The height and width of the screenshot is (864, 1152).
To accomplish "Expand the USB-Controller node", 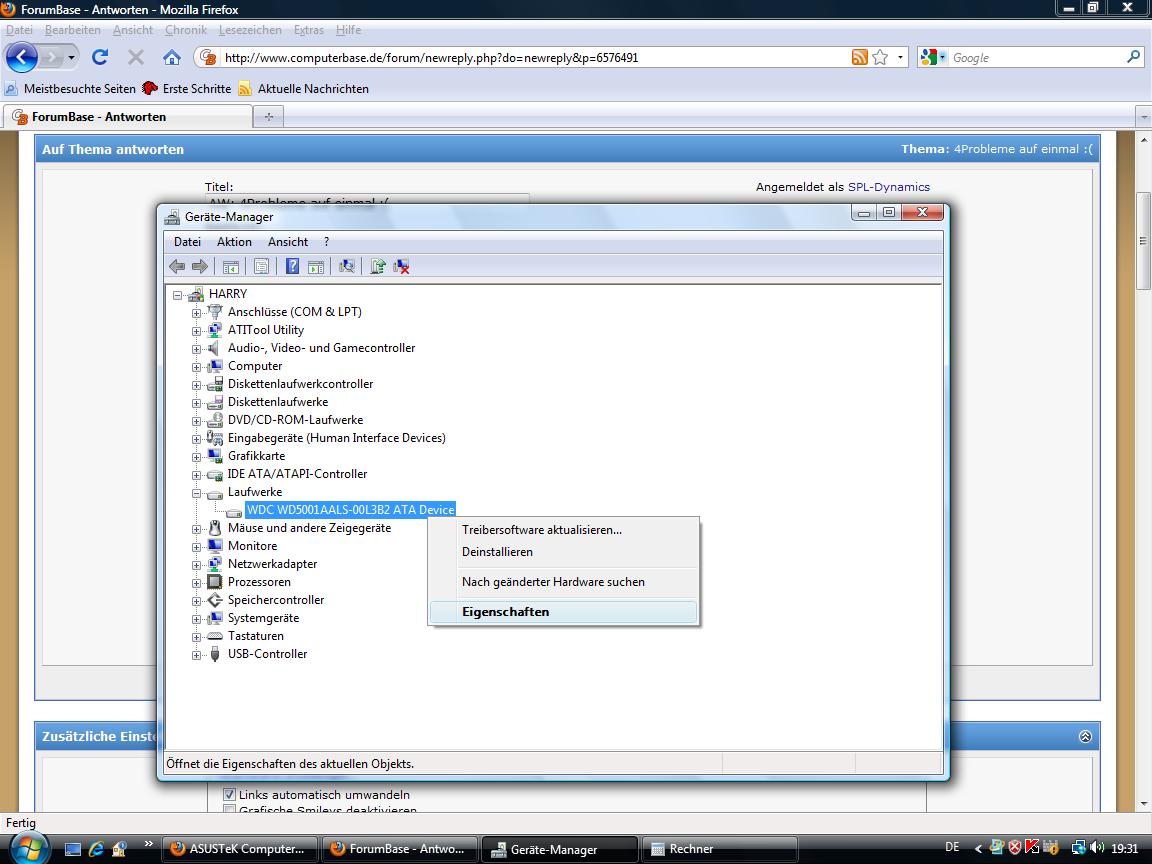I will [196, 655].
